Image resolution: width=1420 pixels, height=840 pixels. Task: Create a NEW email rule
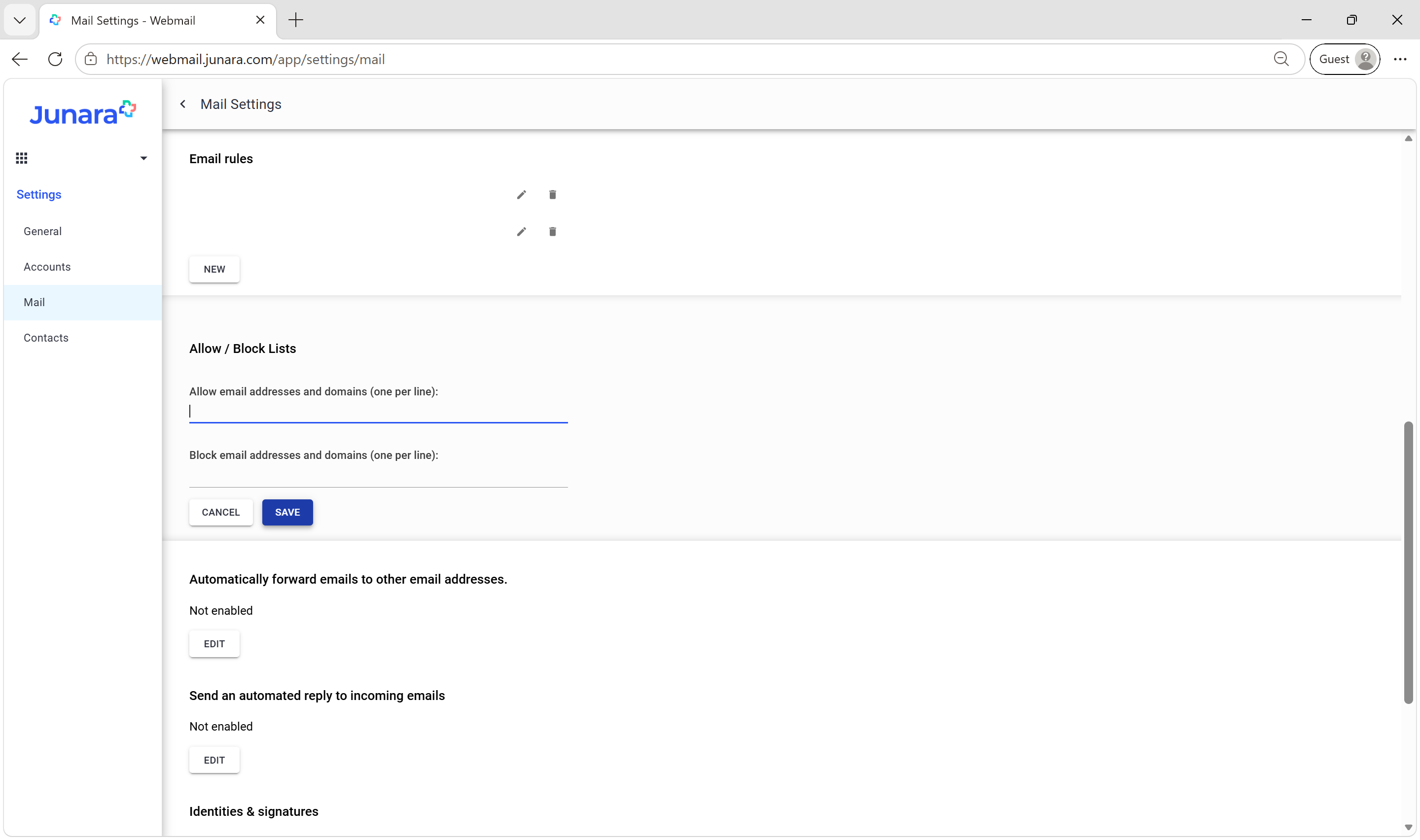pyautogui.click(x=214, y=270)
